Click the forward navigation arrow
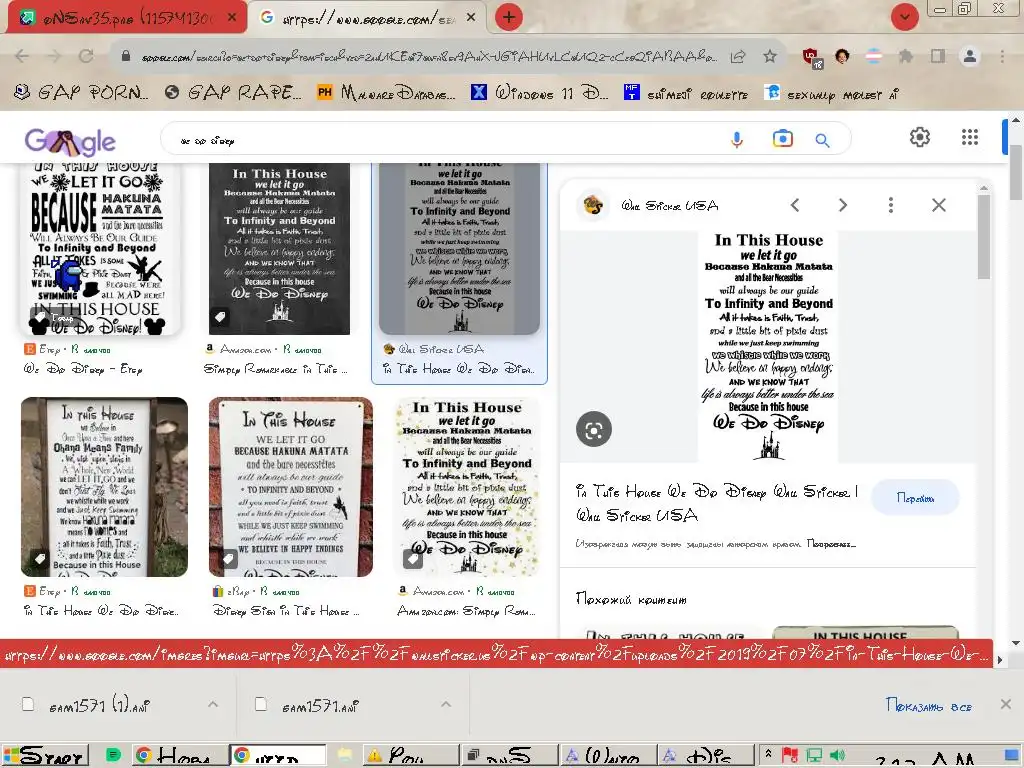The width and height of the screenshot is (1024, 768). pyautogui.click(x=54, y=56)
